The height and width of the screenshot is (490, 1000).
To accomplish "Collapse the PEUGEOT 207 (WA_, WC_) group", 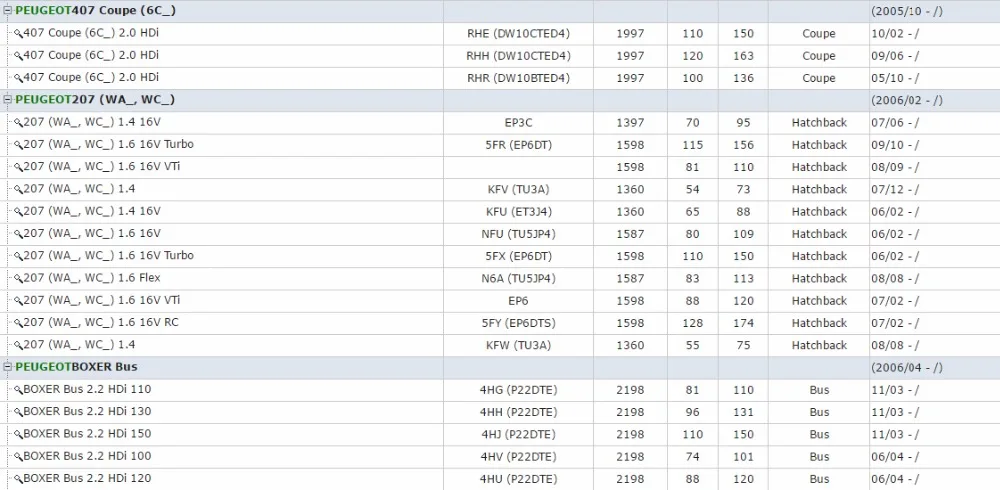I will [x=8, y=100].
